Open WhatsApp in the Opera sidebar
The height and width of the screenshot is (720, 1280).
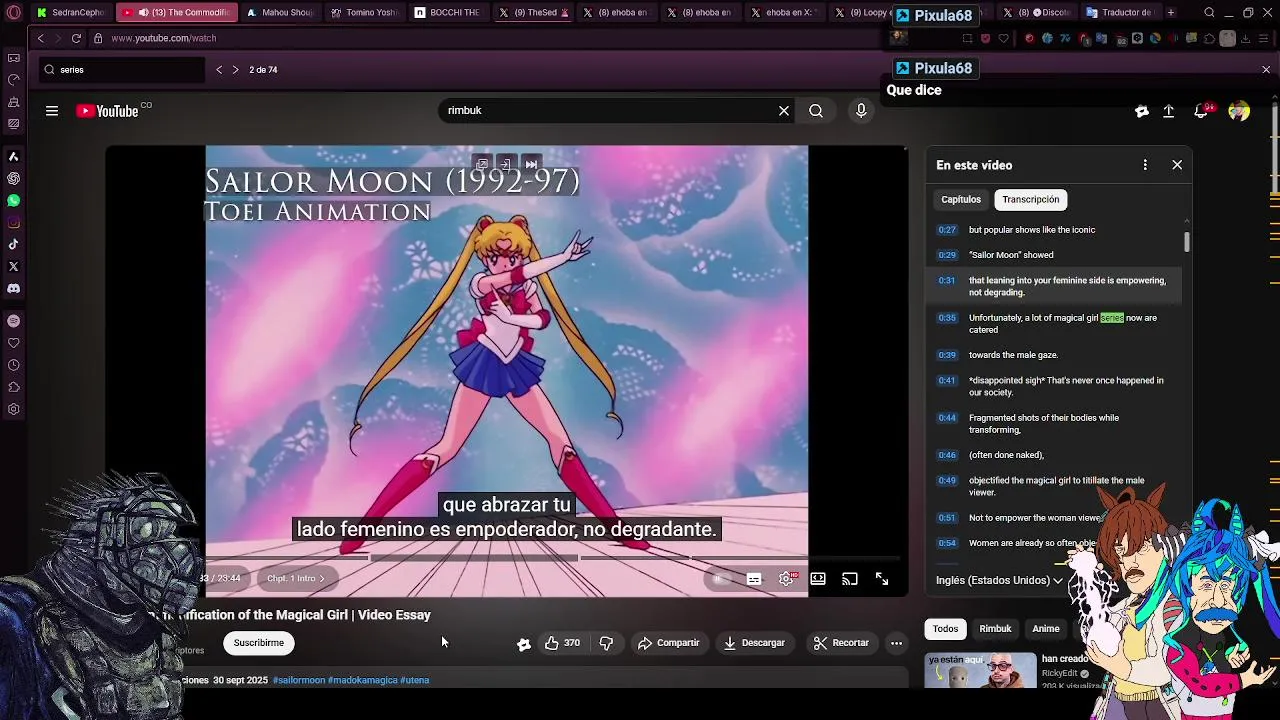[14, 201]
